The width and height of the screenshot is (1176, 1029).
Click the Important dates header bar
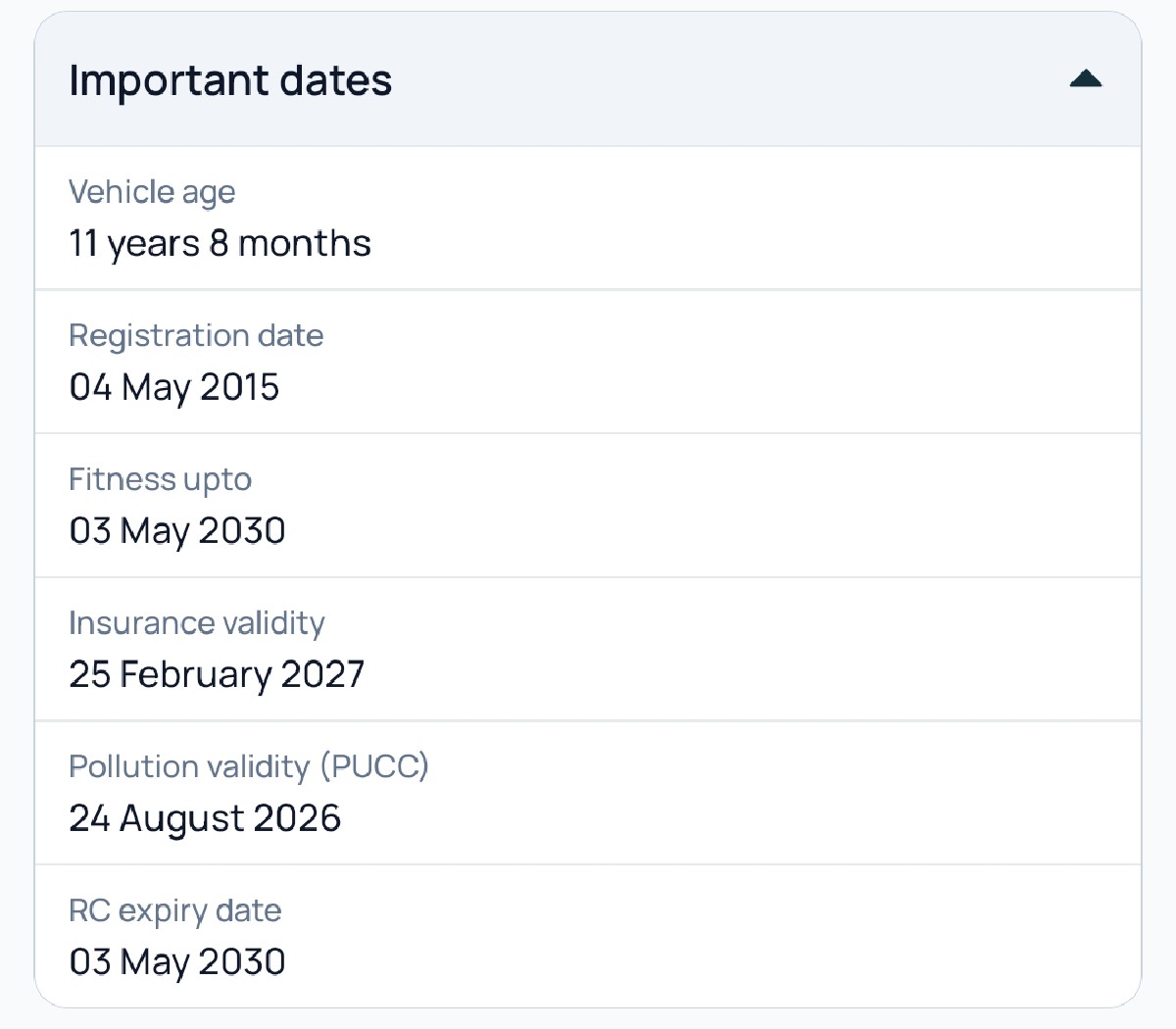(x=588, y=79)
